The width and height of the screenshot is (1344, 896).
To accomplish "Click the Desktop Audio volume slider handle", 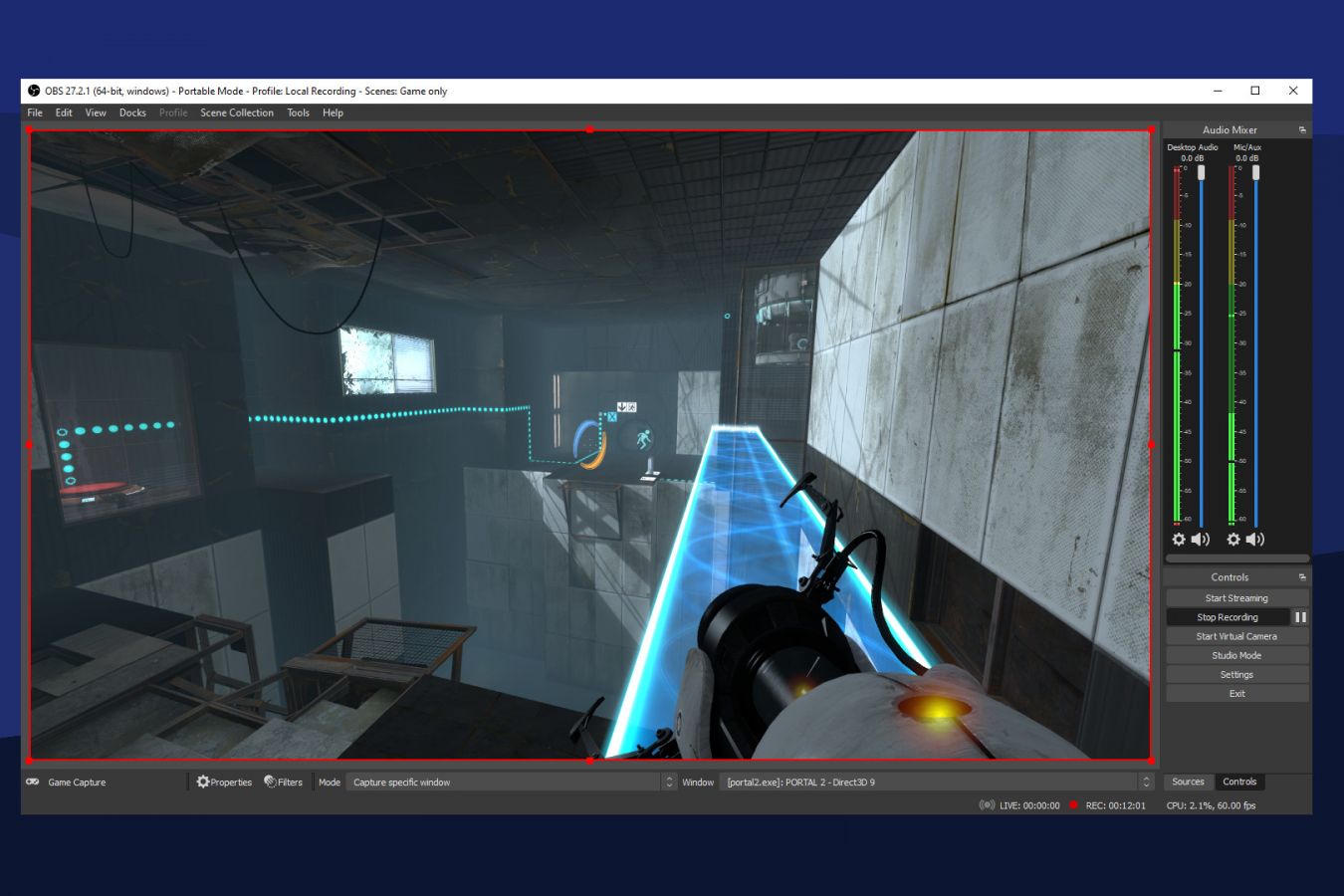I will pos(1202,172).
